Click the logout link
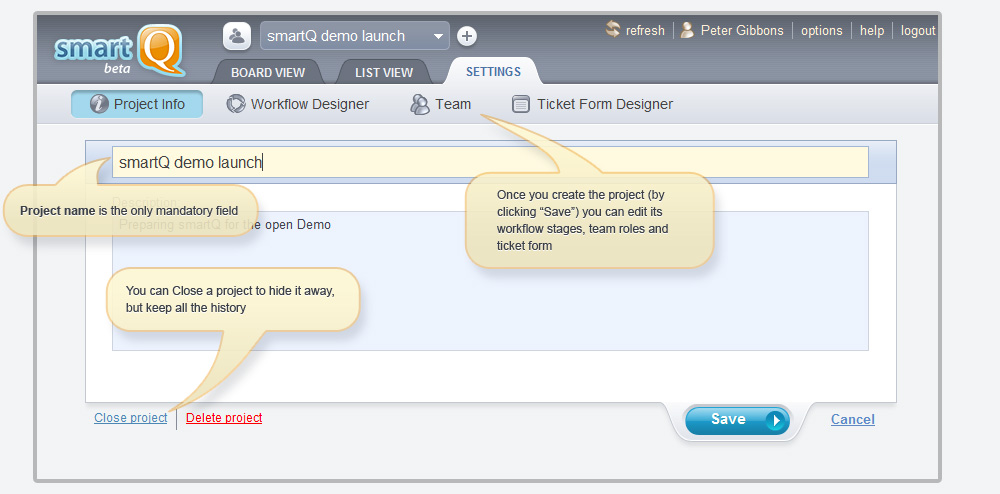 point(918,30)
